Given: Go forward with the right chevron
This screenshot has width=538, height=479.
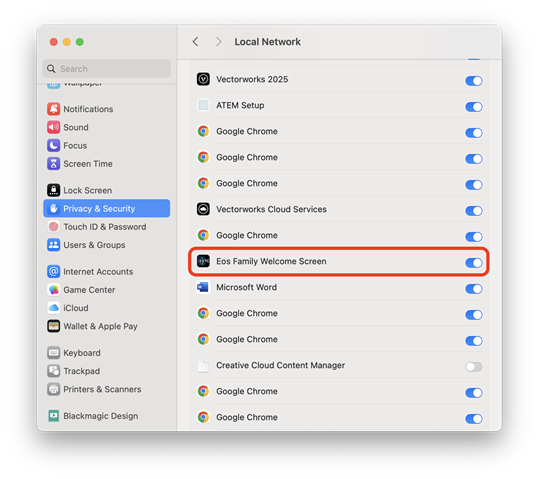Looking at the screenshot, I should [219, 42].
